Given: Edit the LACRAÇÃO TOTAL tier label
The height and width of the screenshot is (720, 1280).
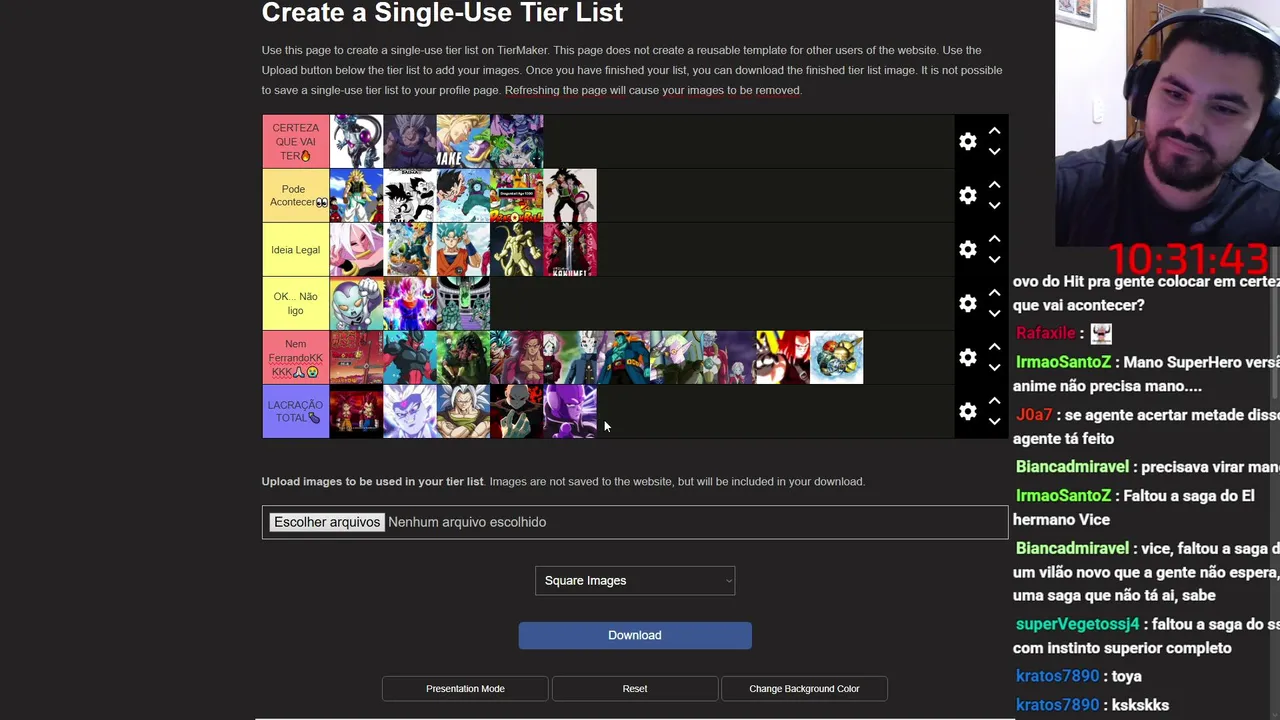Looking at the screenshot, I should pyautogui.click(x=296, y=411).
